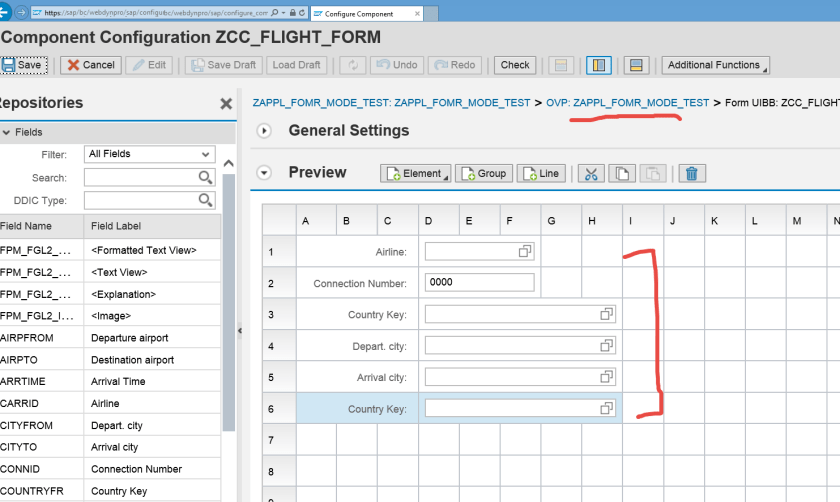Click the Field Label column header
The width and height of the screenshot is (840, 502).
152,226
